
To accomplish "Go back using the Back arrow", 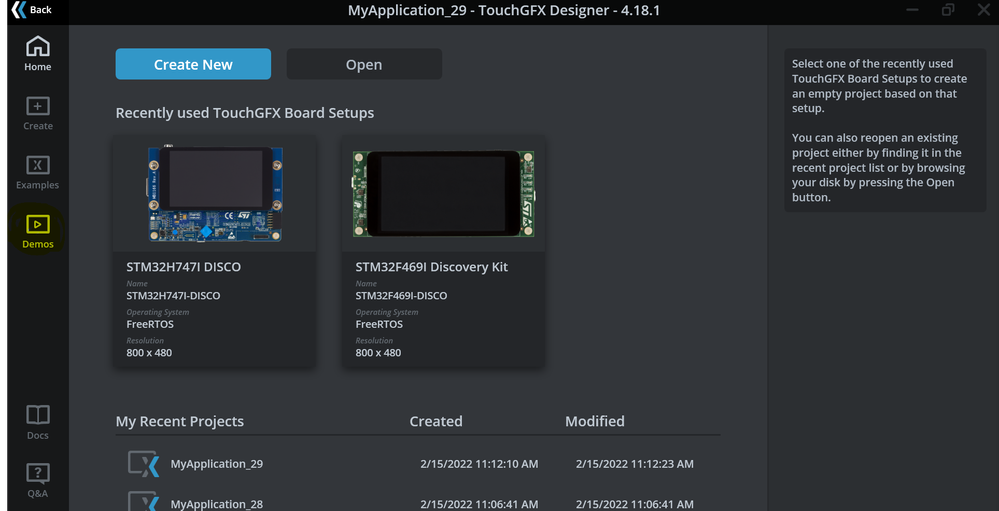I will (x=31, y=10).
